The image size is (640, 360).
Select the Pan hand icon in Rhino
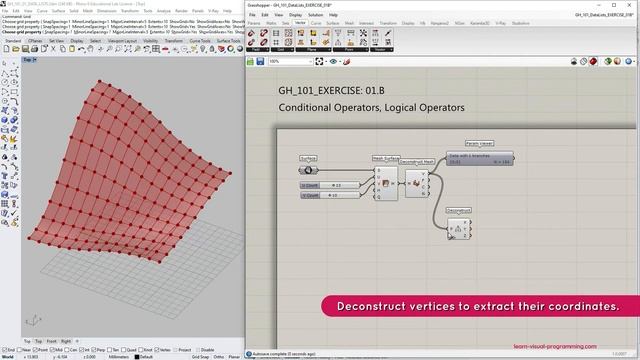(90, 49)
